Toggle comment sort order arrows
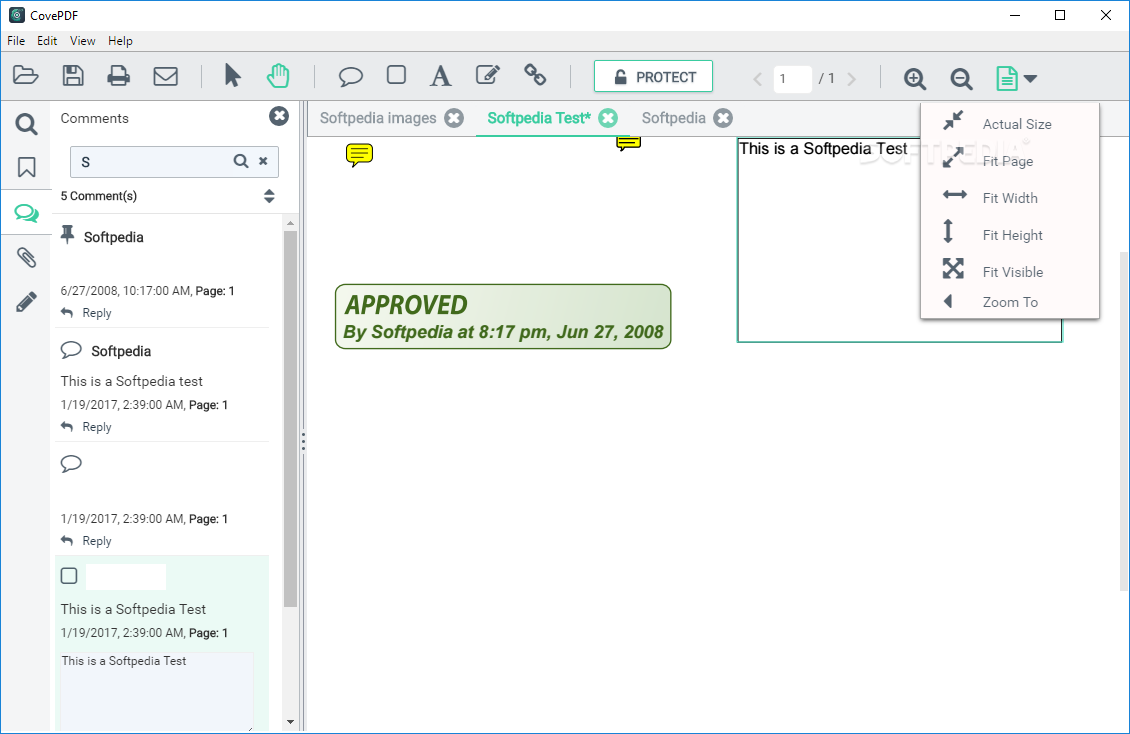Image resolution: width=1130 pixels, height=734 pixels. click(269, 196)
